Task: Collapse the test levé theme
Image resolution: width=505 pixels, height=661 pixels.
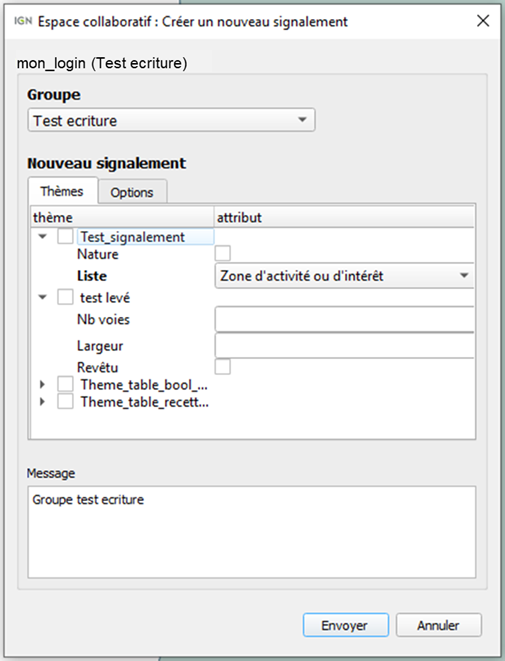Action: pyautogui.click(x=42, y=297)
